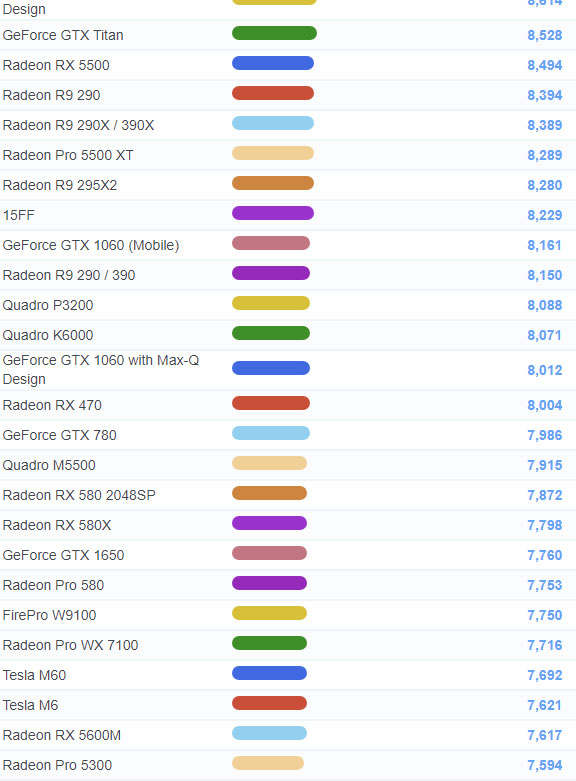This screenshot has width=576, height=781.
Task: Click the score 7,760
Action: click(545, 555)
